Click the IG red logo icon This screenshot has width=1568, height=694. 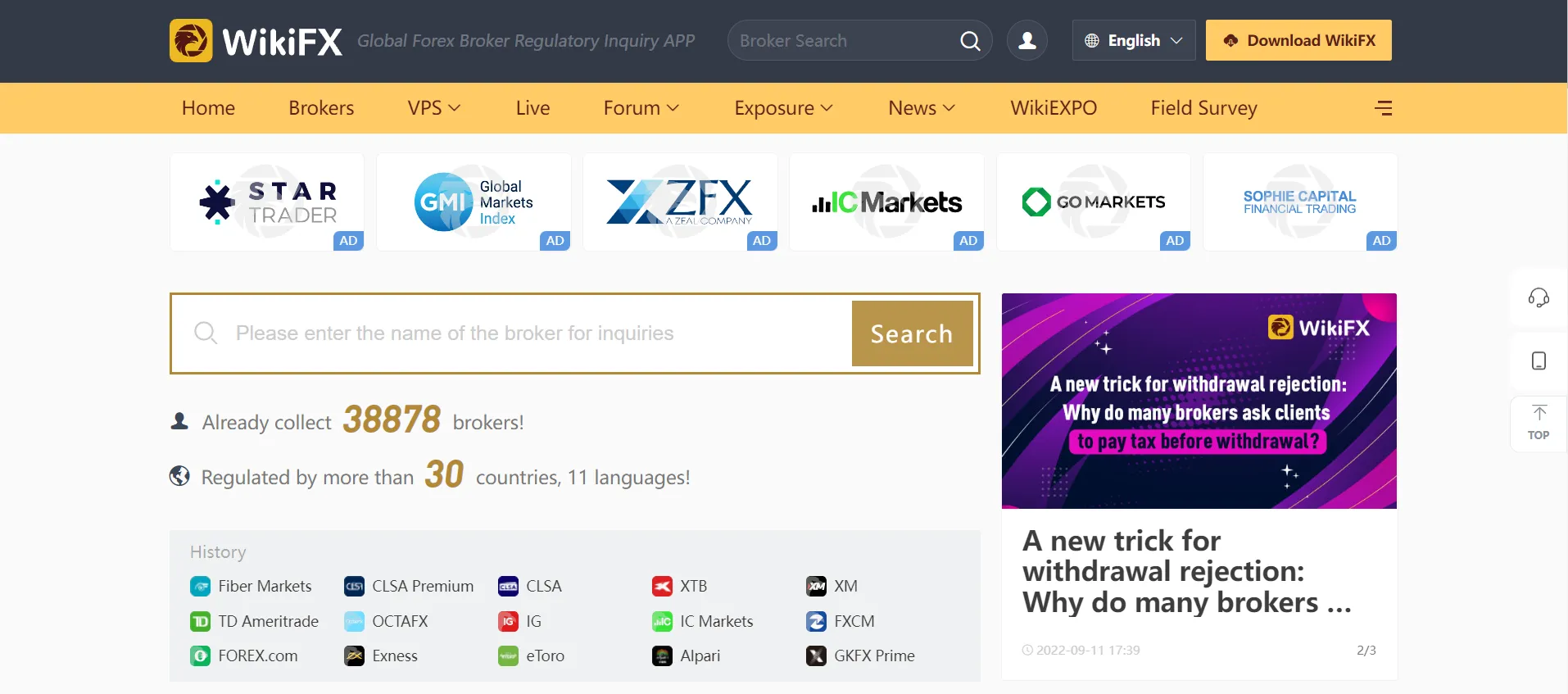(508, 622)
